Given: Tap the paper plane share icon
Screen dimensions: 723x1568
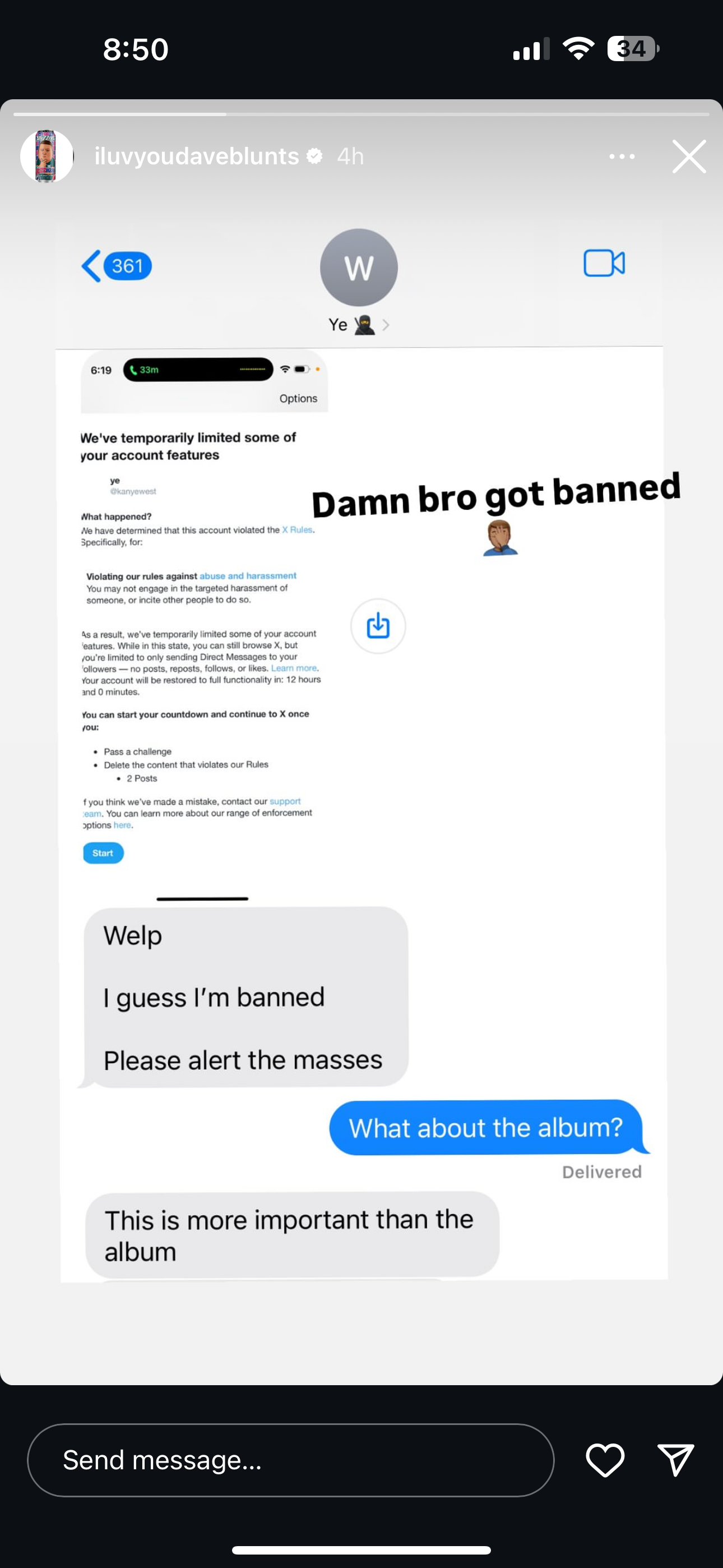Looking at the screenshot, I should click(x=675, y=1459).
